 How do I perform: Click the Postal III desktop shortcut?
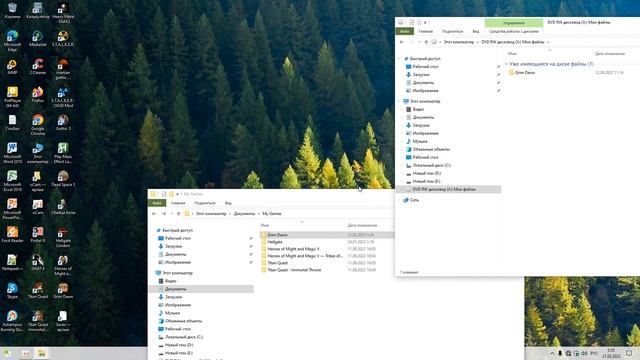38,235
